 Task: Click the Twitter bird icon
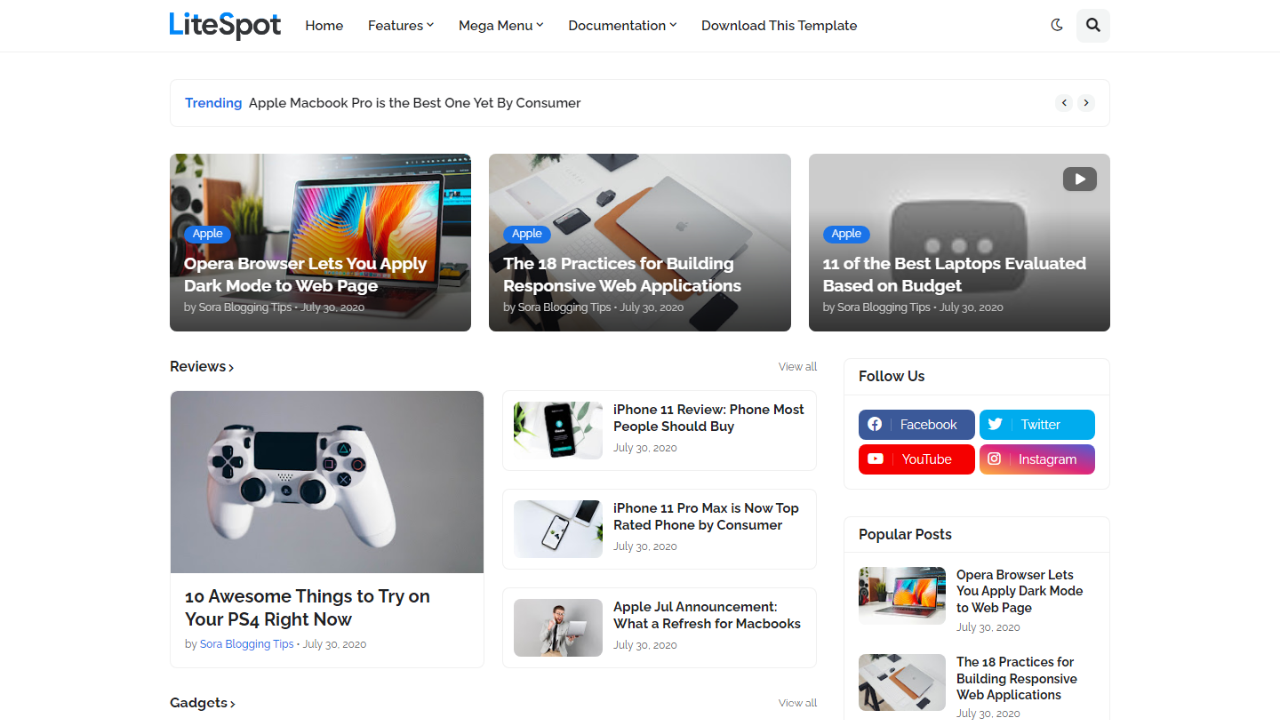[x=995, y=424]
